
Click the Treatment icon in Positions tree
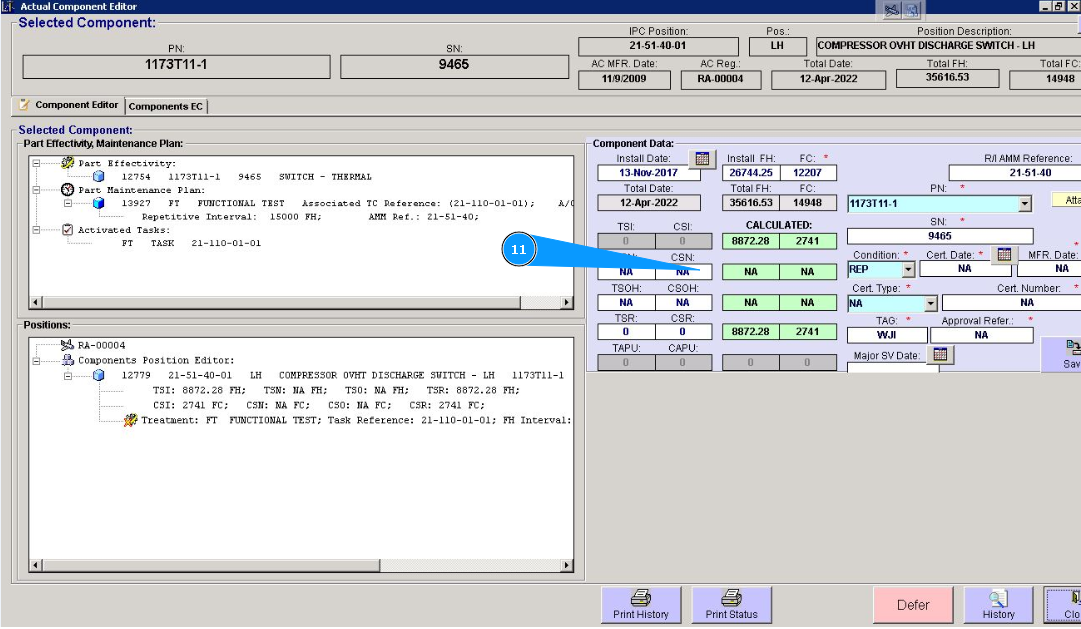[130, 420]
